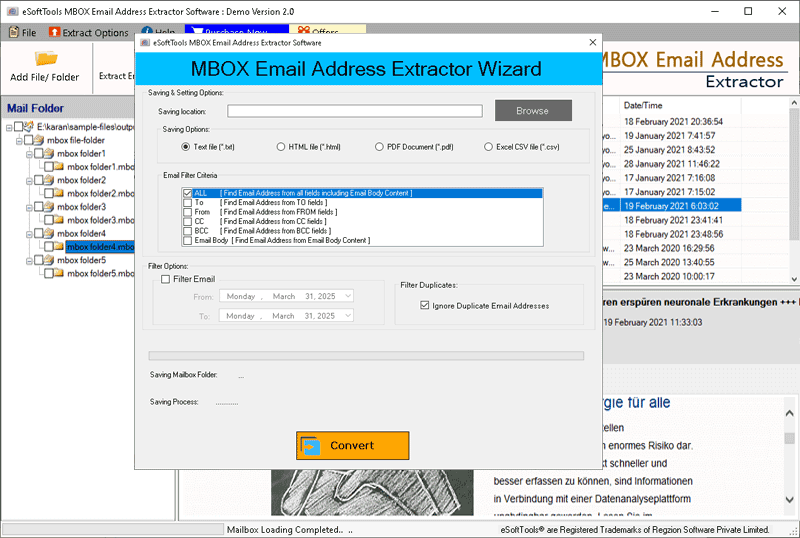The width and height of the screenshot is (800, 538).
Task: Select mbox folder4.mbox in the tree
Action: tap(100, 247)
